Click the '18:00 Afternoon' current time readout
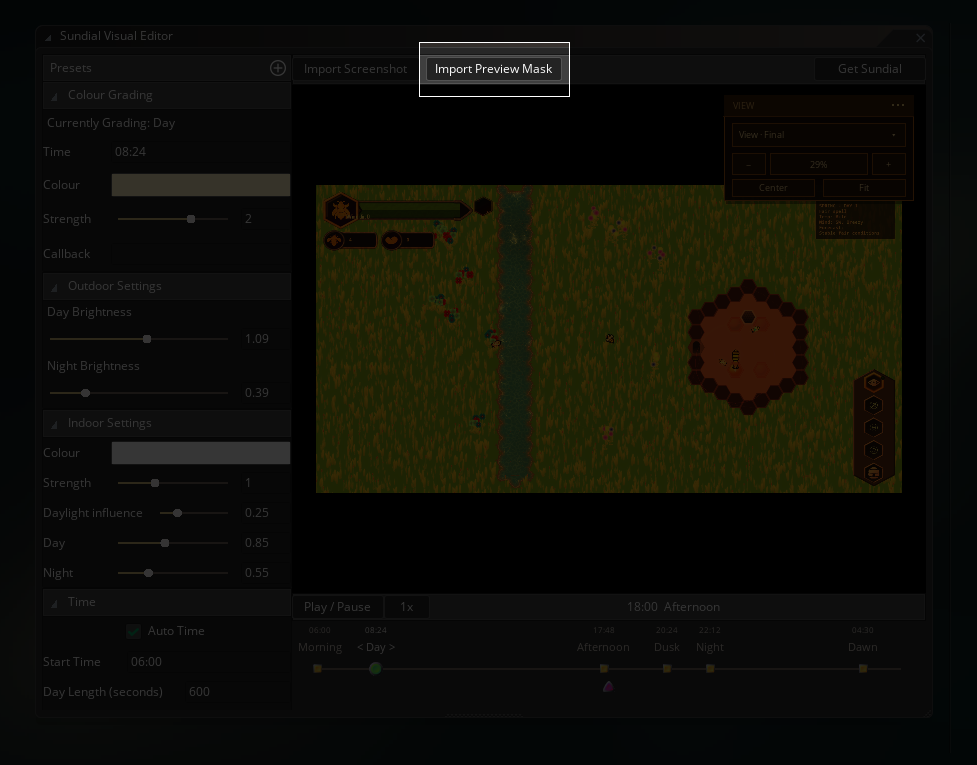 pyautogui.click(x=674, y=607)
